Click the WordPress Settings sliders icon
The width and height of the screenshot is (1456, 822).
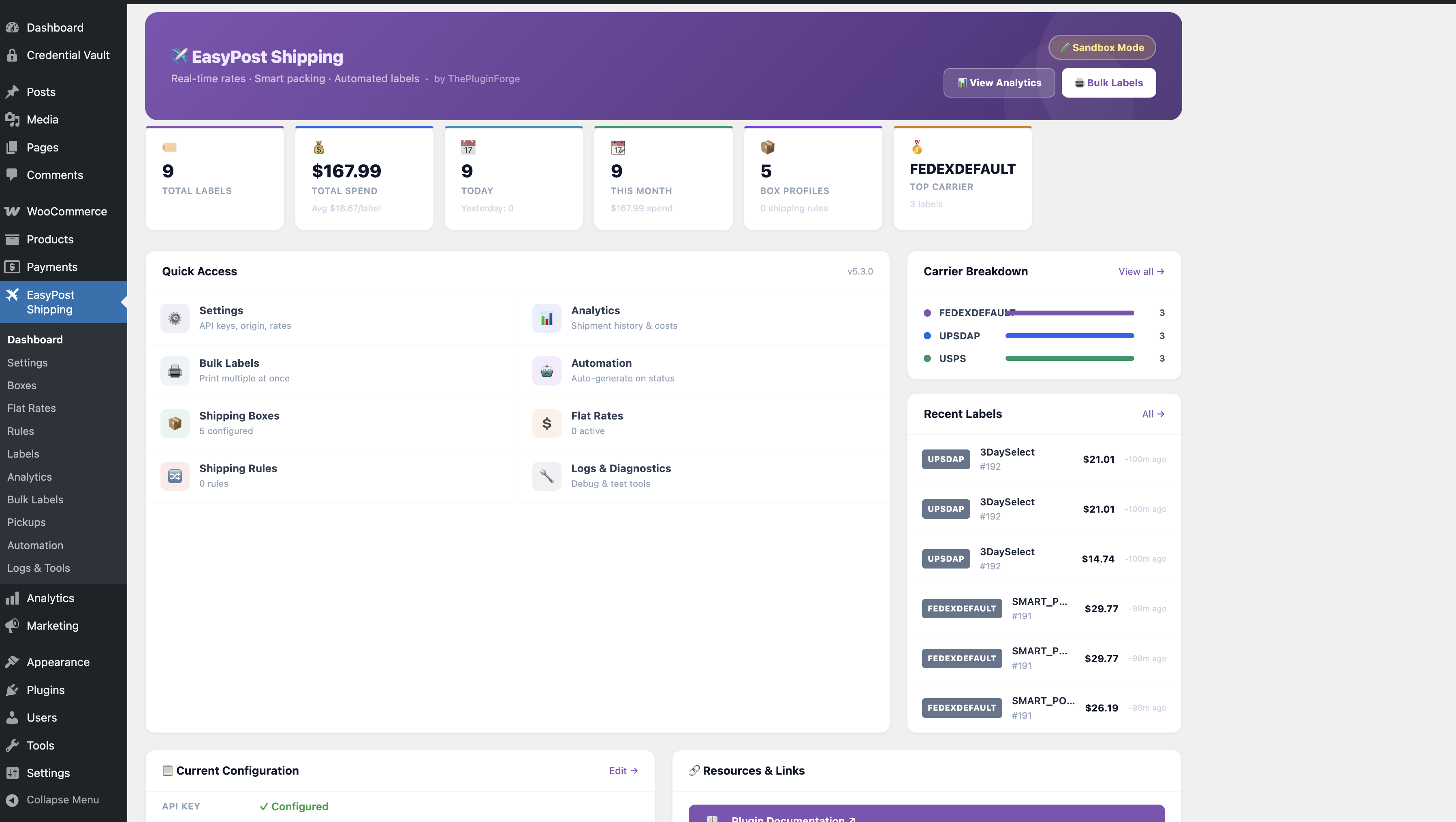tap(13, 773)
